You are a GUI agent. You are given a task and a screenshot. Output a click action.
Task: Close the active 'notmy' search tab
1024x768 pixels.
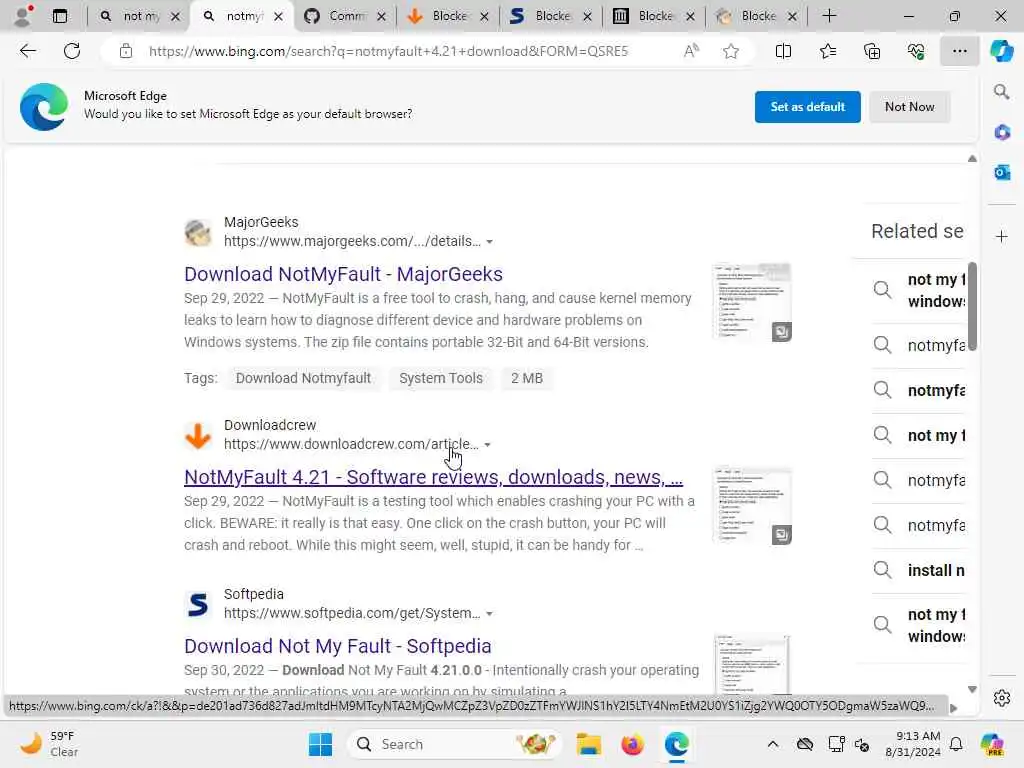click(279, 16)
